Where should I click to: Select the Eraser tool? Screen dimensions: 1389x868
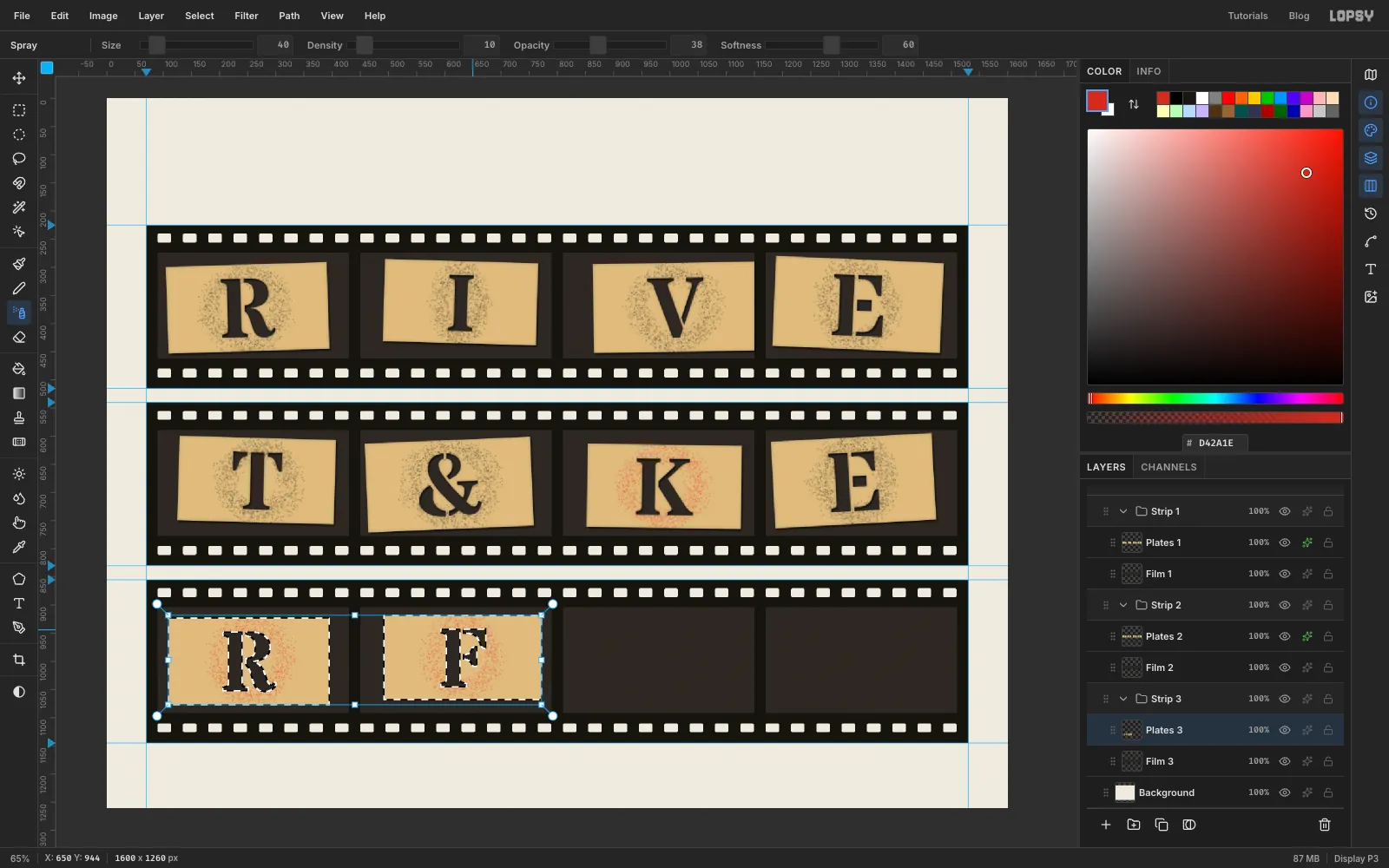(x=18, y=337)
